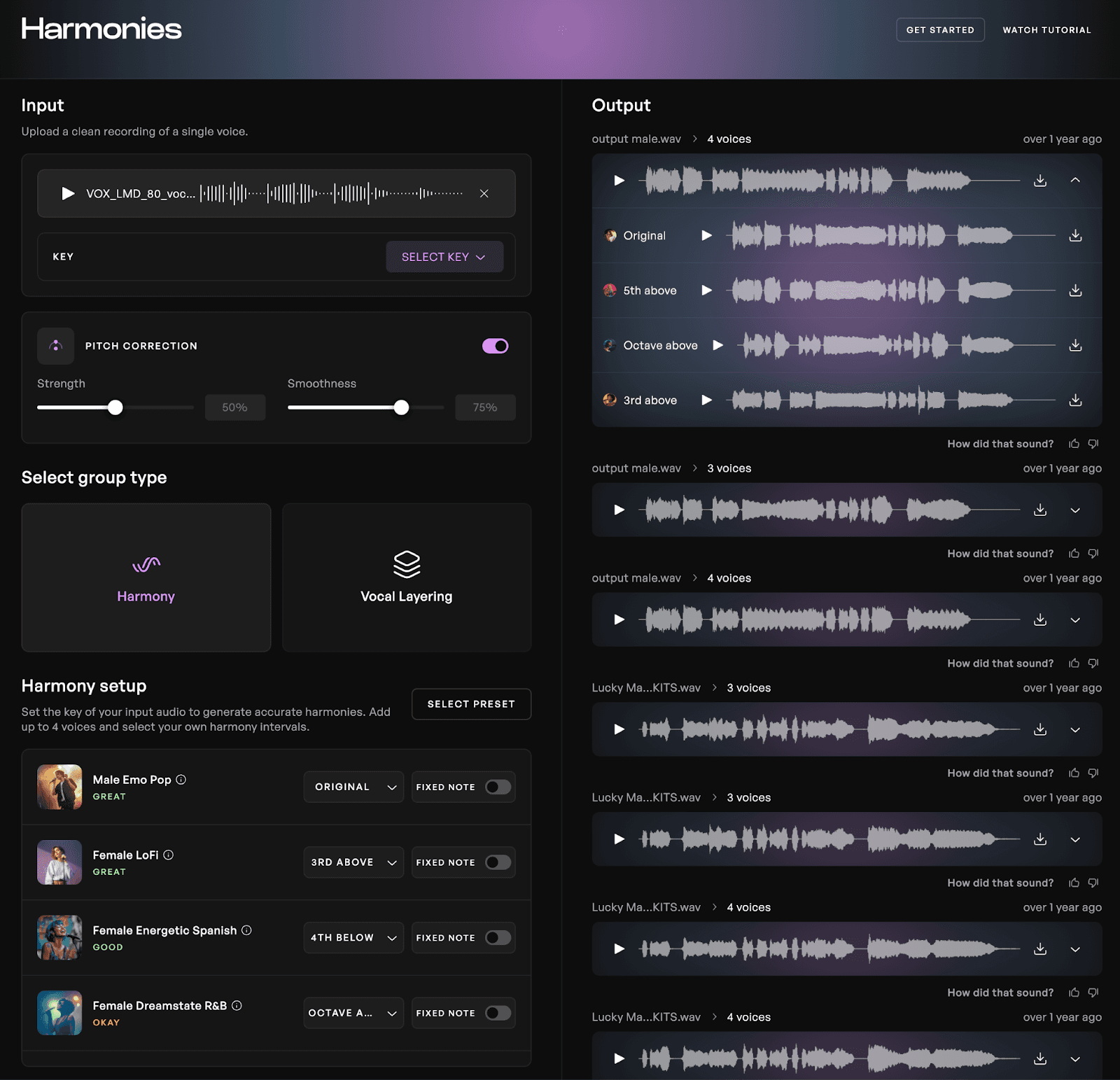Click the Female LoFi voice thumbnail

pyautogui.click(x=59, y=862)
